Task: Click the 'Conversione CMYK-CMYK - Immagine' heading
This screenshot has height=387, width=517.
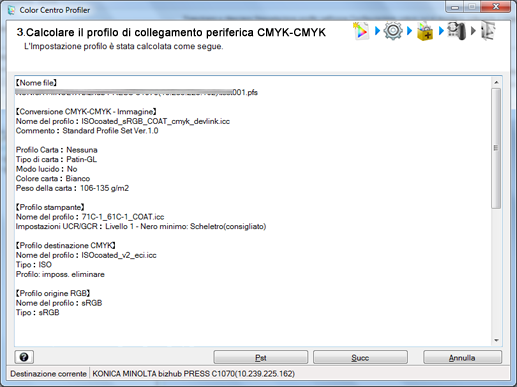Action: point(86,111)
